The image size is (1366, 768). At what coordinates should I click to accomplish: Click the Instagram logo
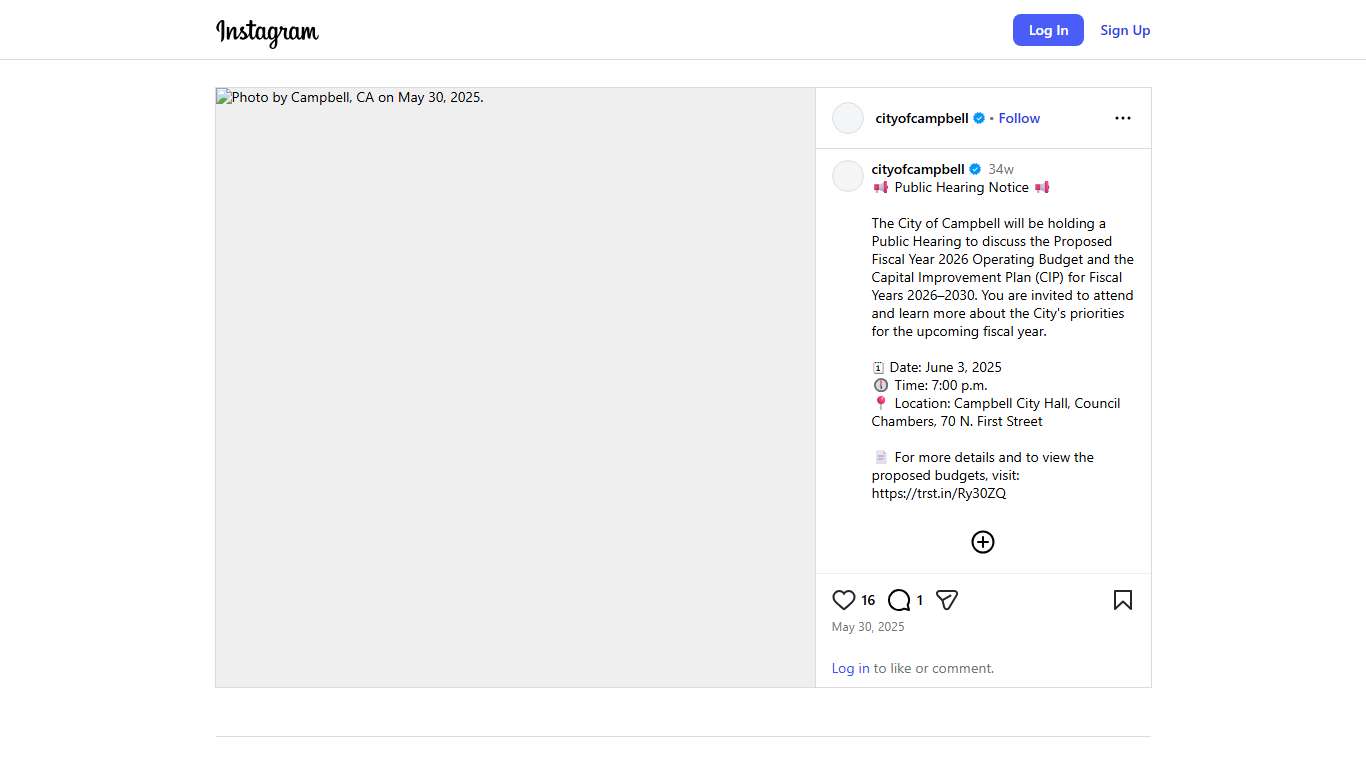(267, 32)
